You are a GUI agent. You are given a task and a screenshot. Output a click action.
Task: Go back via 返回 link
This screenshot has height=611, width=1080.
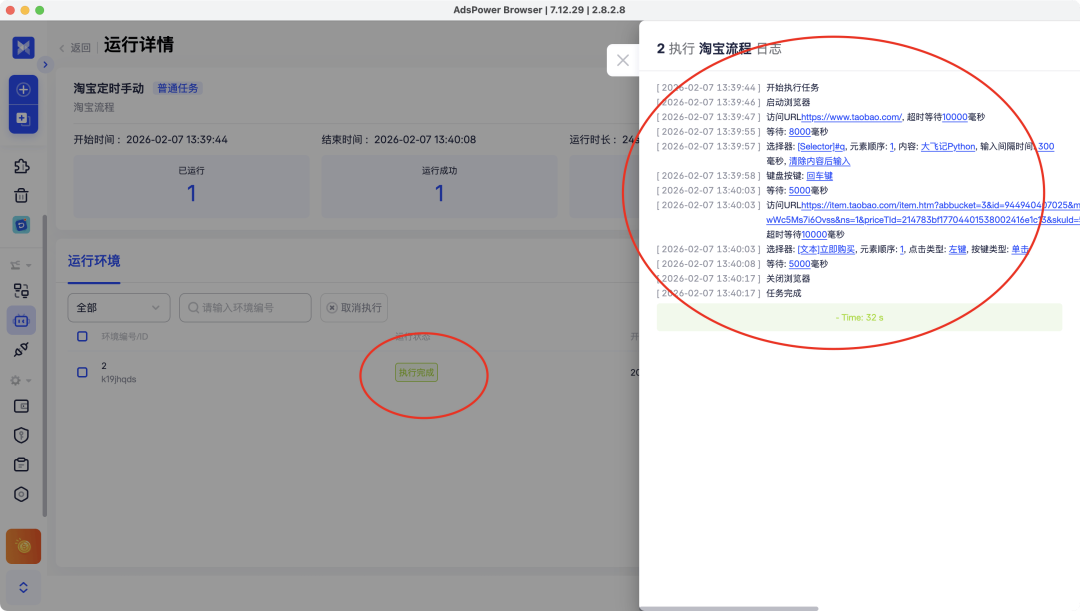click(x=76, y=48)
